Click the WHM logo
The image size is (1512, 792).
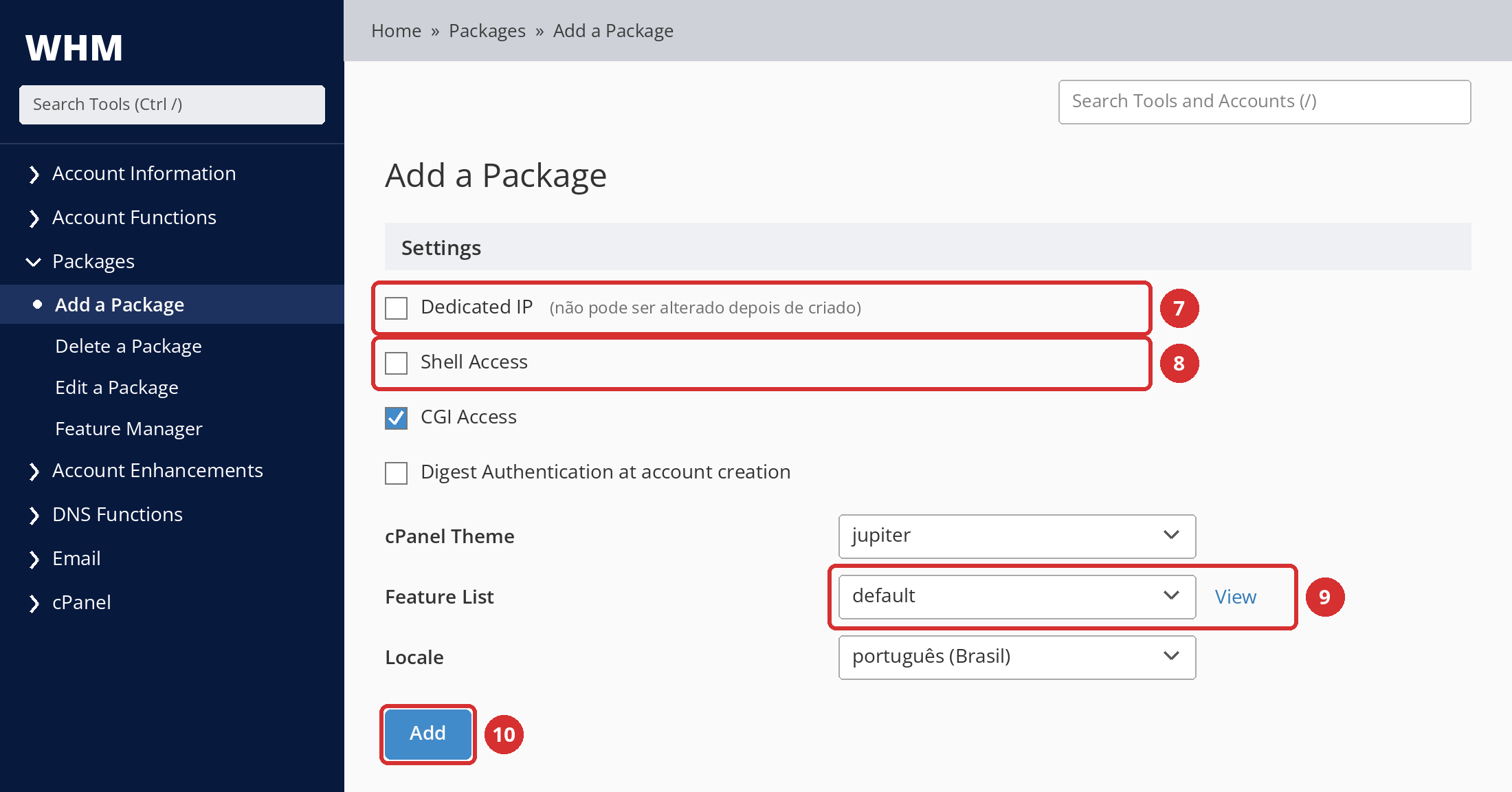pyautogui.click(x=74, y=48)
